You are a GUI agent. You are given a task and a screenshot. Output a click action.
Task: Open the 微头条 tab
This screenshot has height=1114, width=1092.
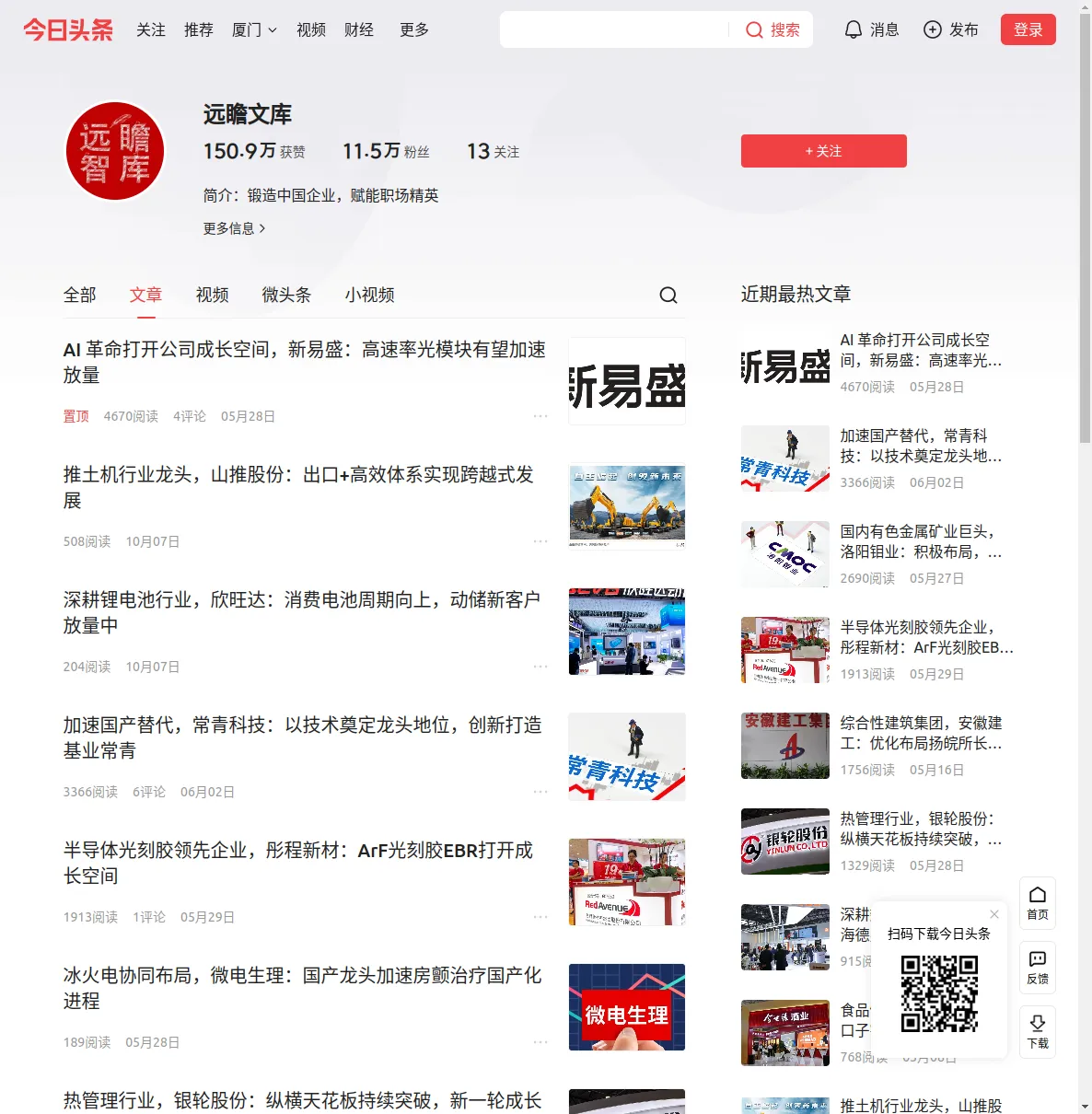pos(287,295)
